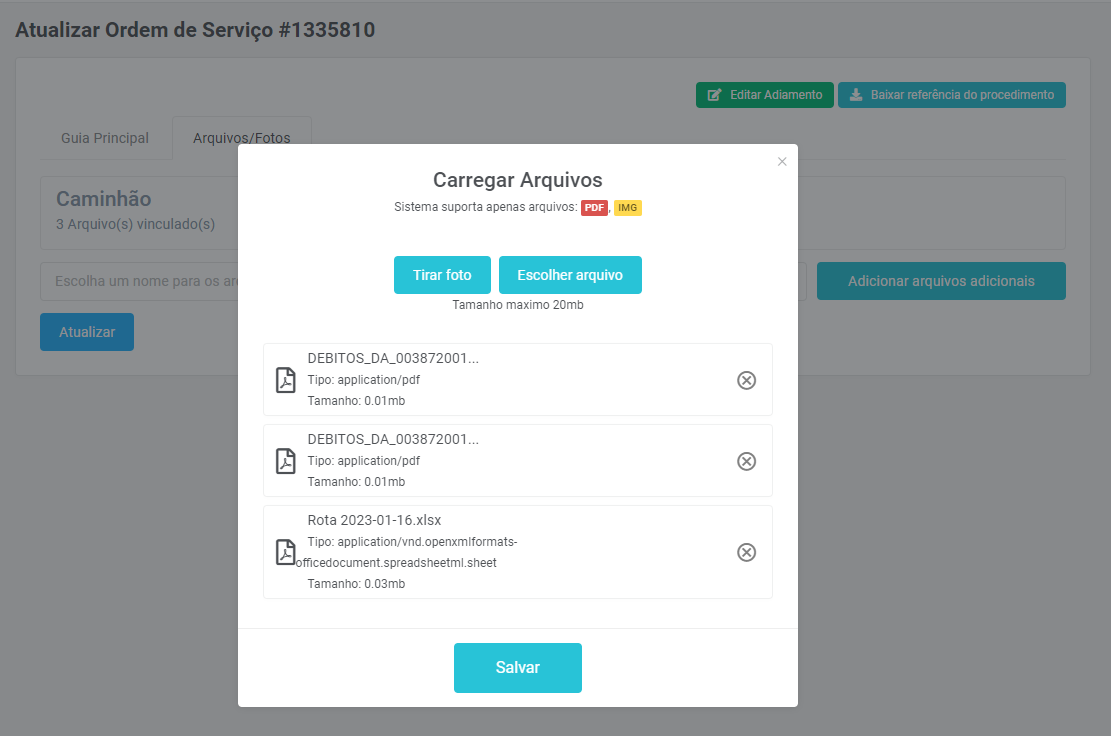Click the file icon of second DEBITOS_DA entry
This screenshot has height=736, width=1111.
coord(286,461)
